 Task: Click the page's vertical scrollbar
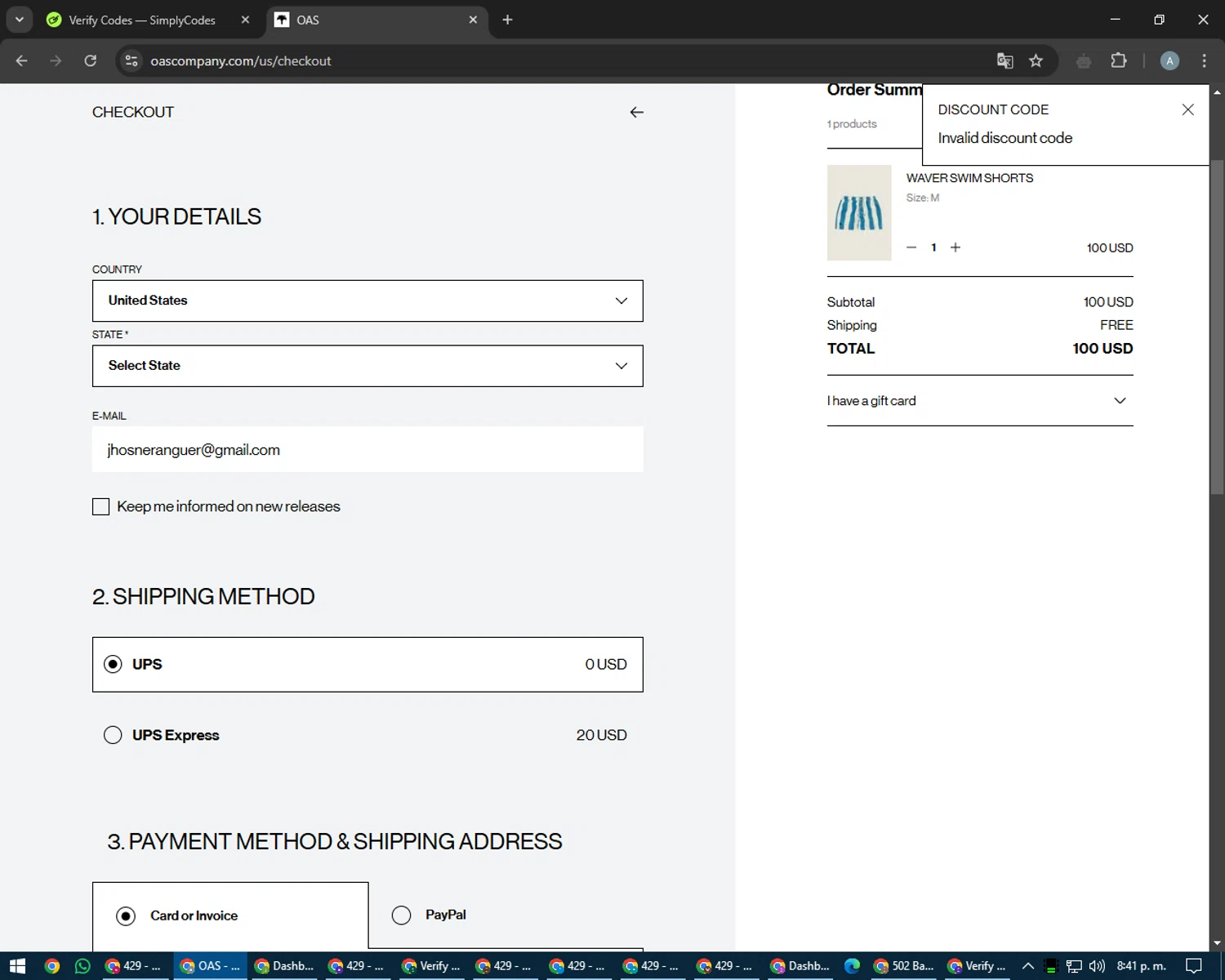point(1217,327)
